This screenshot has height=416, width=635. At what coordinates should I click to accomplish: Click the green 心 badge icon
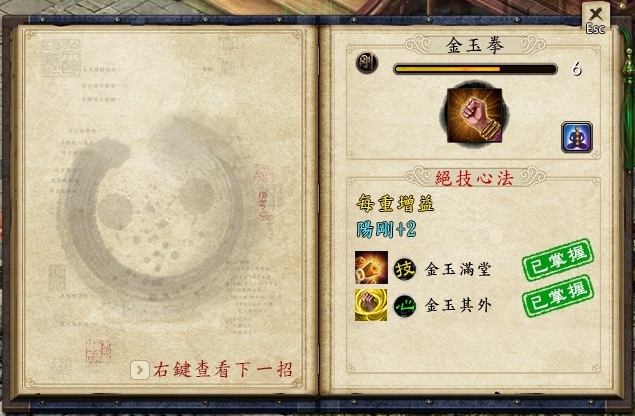[x=405, y=306]
